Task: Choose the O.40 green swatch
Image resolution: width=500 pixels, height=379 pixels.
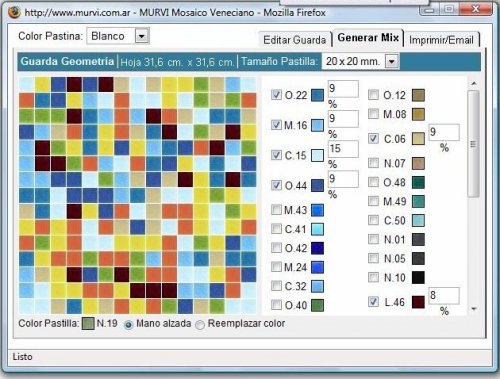Action: [317, 305]
